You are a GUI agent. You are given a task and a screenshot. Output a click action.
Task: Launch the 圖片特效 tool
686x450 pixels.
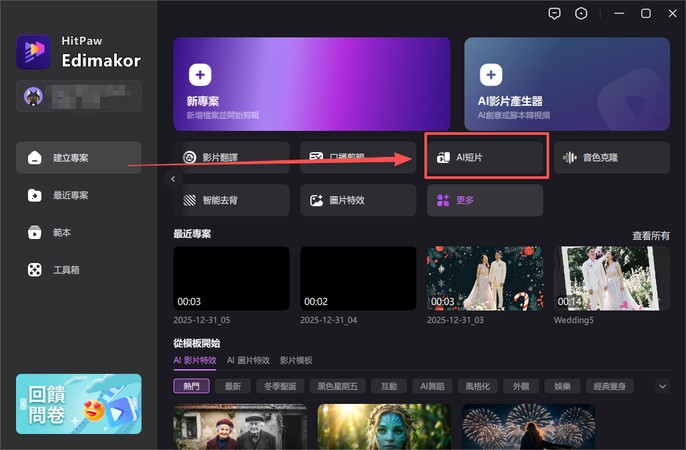(x=358, y=200)
